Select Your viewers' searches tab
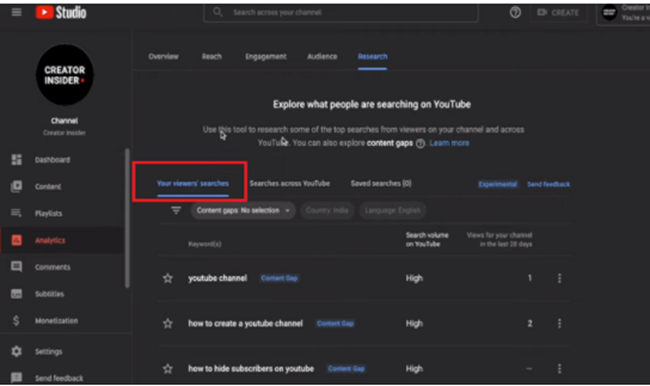This screenshot has height=386, width=650. pyautogui.click(x=193, y=183)
